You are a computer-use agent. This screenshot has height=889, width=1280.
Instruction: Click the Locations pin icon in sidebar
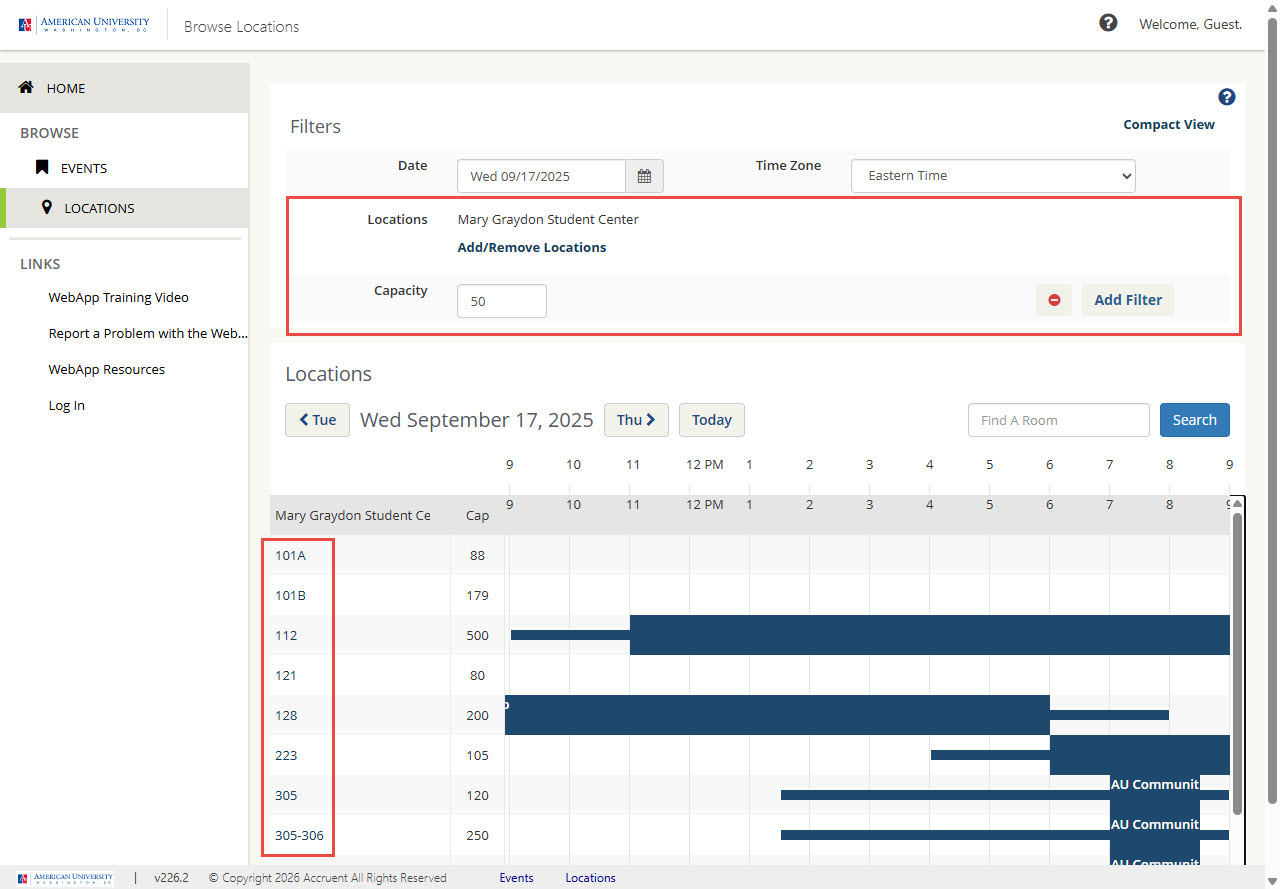(46, 207)
